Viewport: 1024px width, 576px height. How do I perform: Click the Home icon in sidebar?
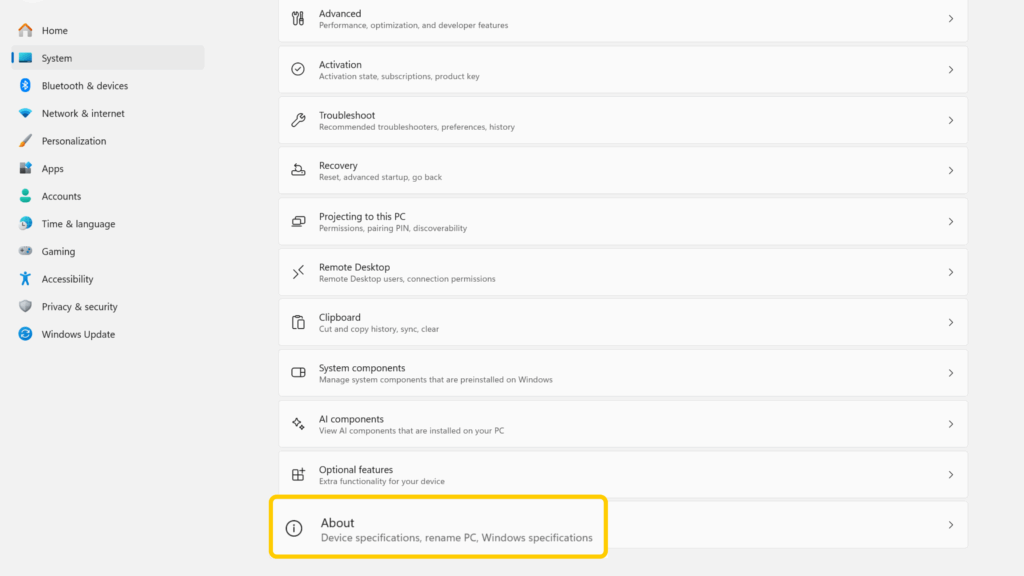(x=25, y=30)
